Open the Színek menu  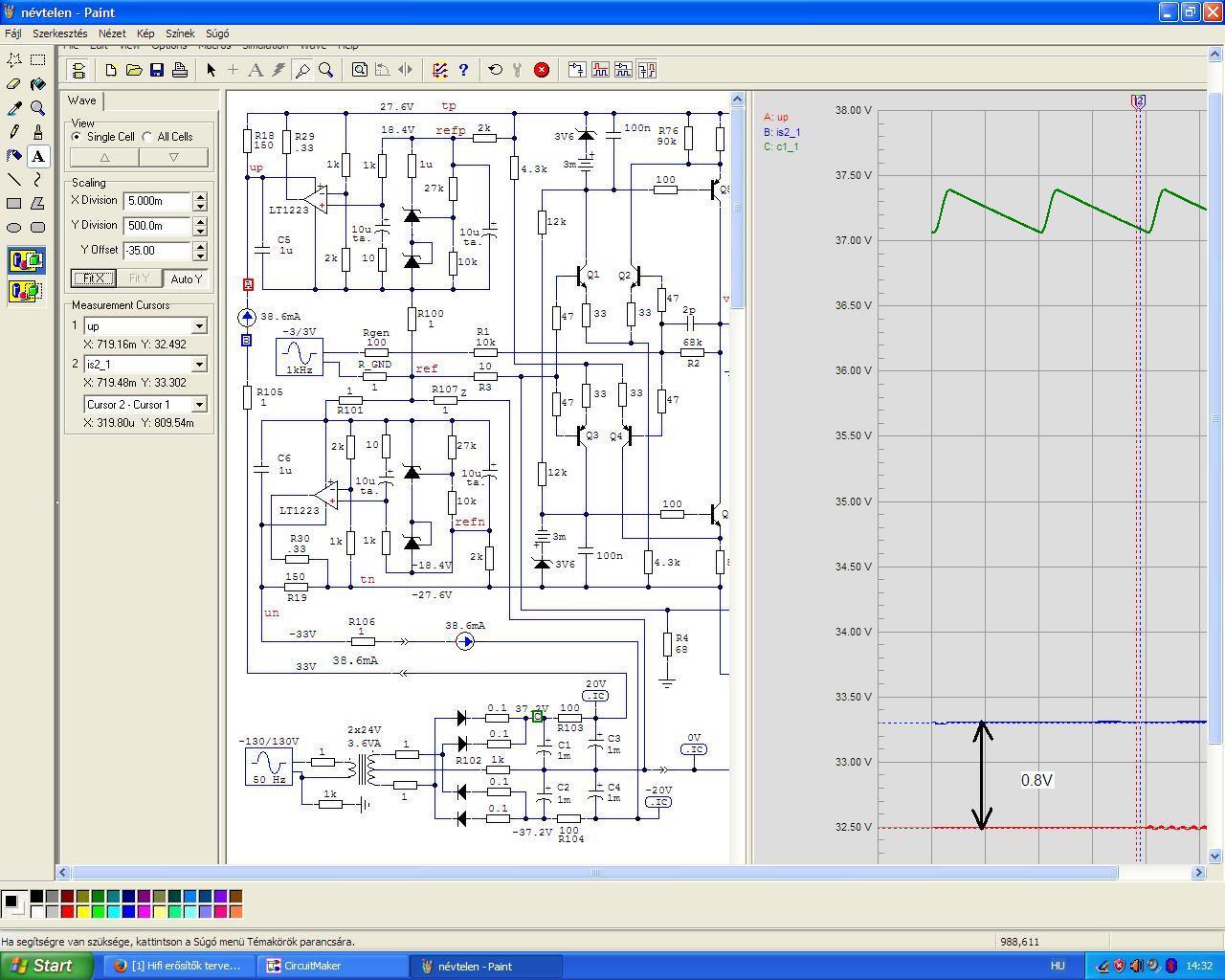pos(180,33)
